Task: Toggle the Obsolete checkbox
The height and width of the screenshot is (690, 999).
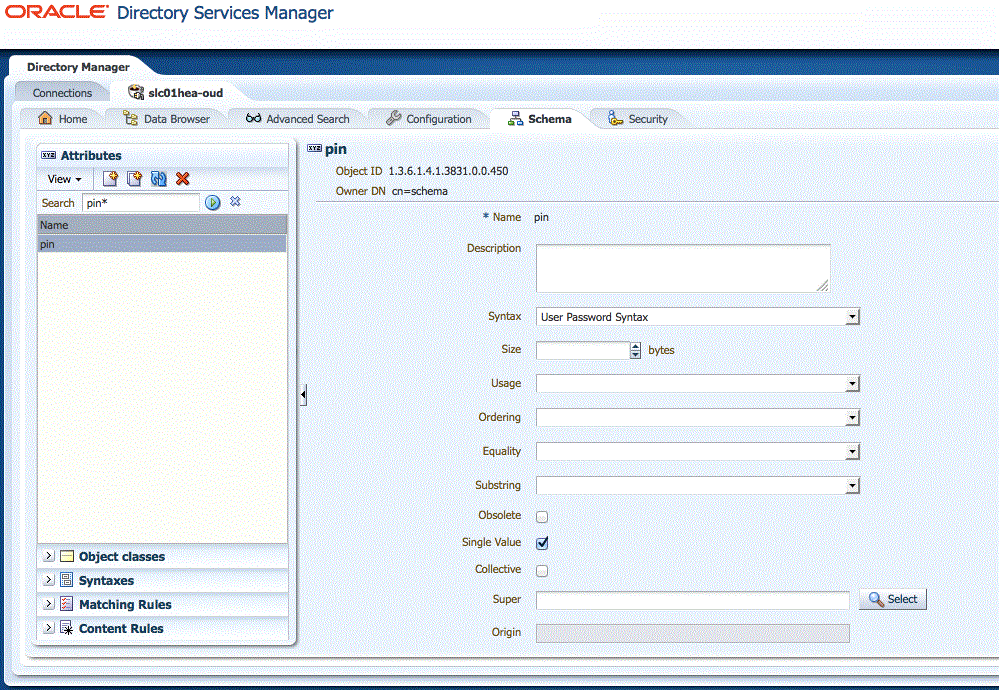Action: (542, 517)
